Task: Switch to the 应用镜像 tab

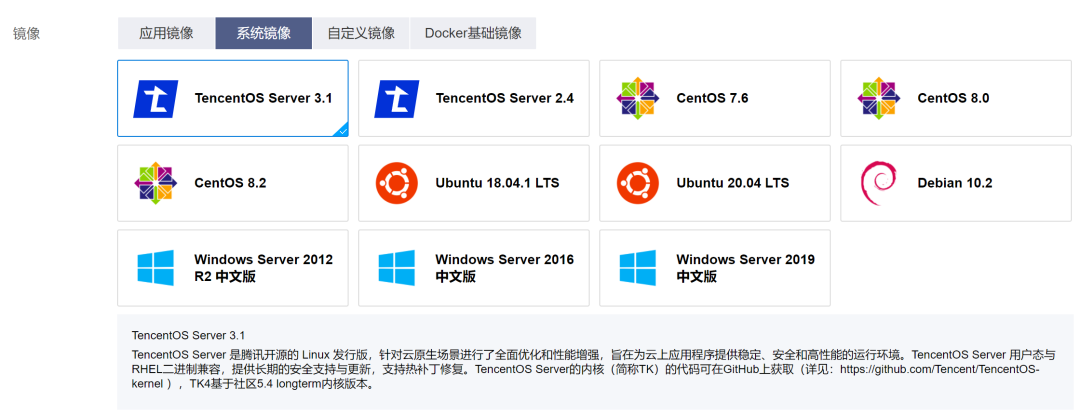Action: pyautogui.click(x=166, y=33)
